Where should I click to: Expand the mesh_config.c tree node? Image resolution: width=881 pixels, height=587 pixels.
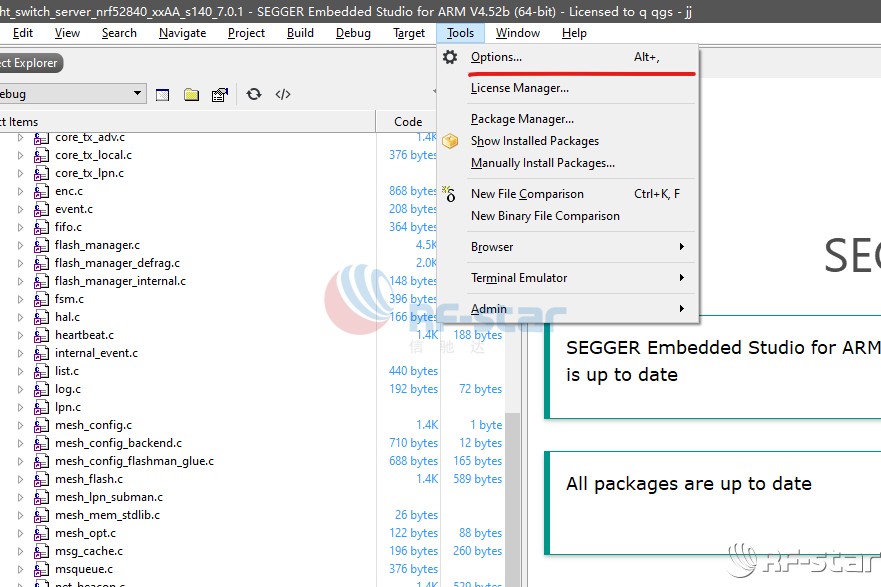20,425
